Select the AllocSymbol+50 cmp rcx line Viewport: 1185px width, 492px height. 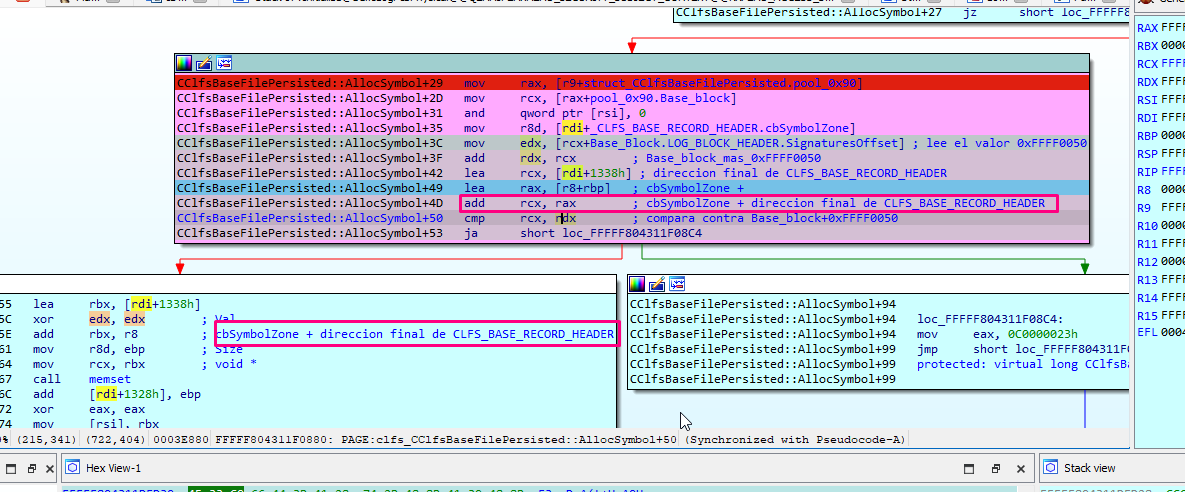[x=632, y=218]
